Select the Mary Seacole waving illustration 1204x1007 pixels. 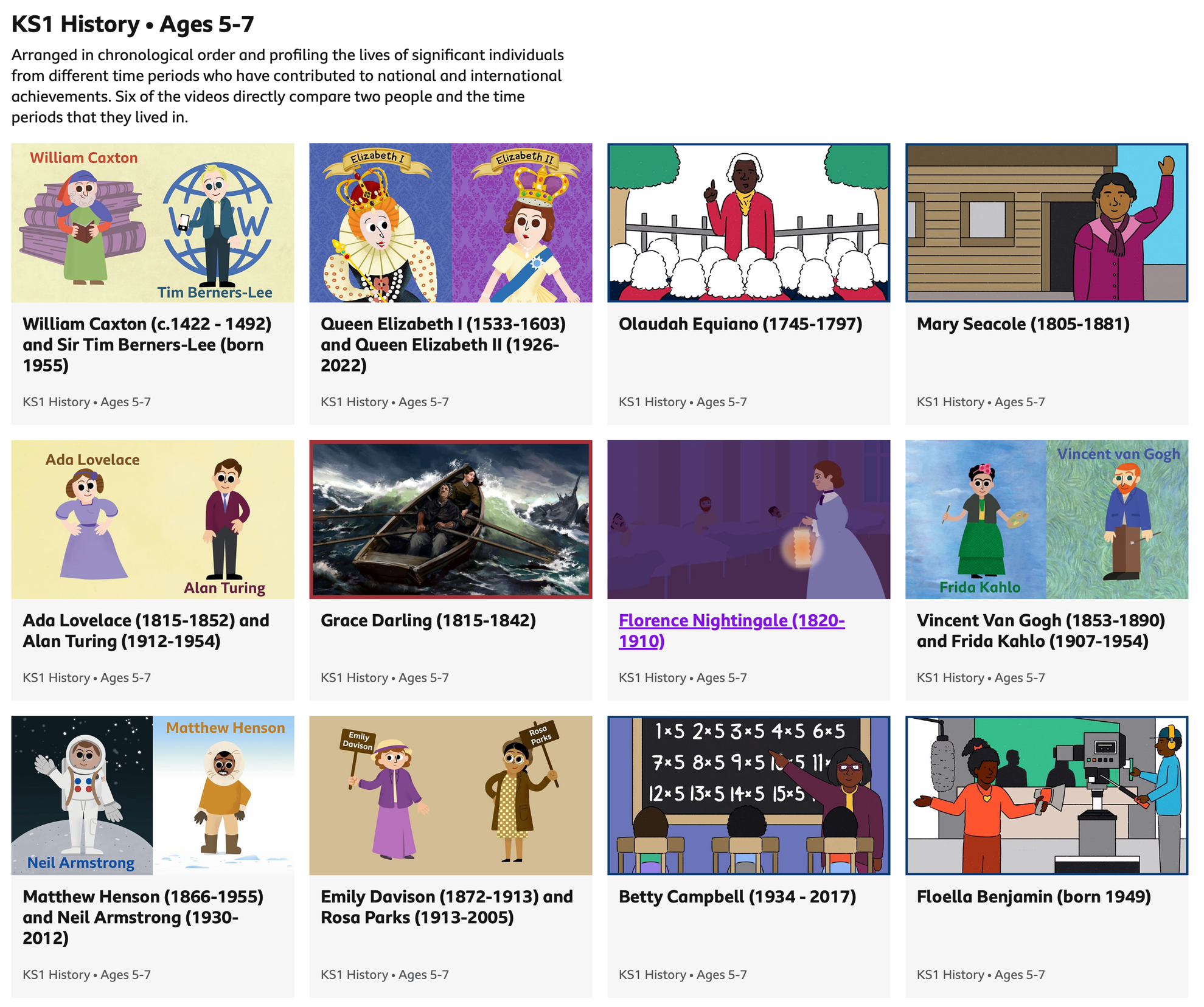[1047, 223]
